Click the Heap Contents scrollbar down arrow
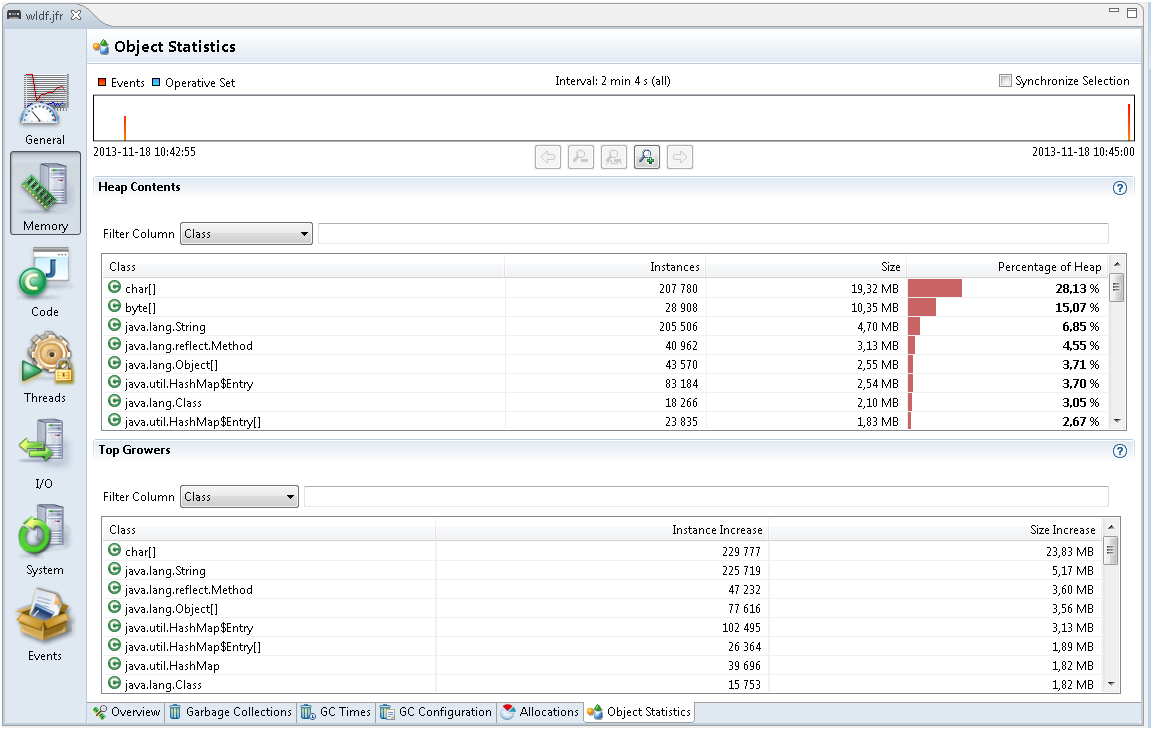1153x730 pixels. 1117,423
